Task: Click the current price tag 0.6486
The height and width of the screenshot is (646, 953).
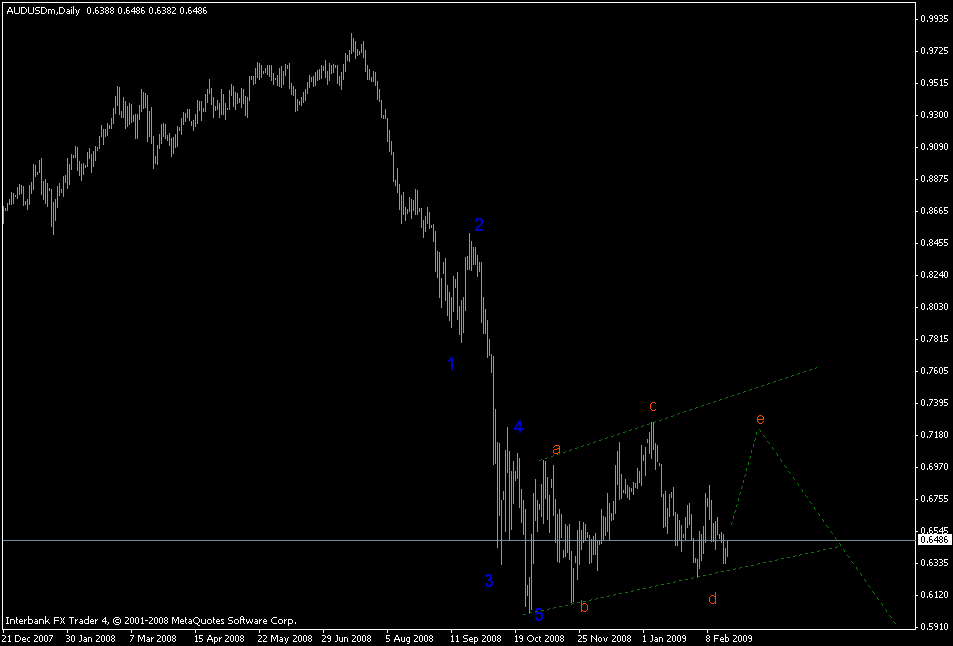Action: 934,540
